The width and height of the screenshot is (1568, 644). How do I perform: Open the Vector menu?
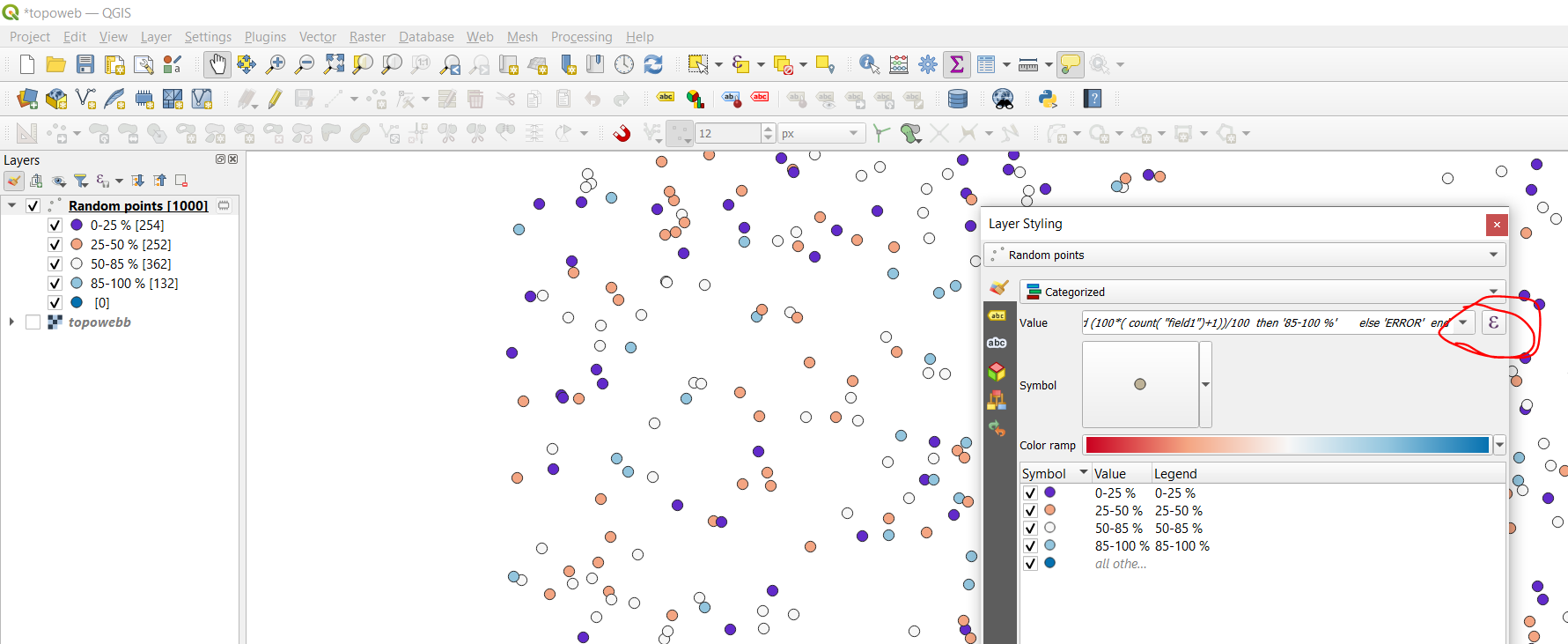318,37
